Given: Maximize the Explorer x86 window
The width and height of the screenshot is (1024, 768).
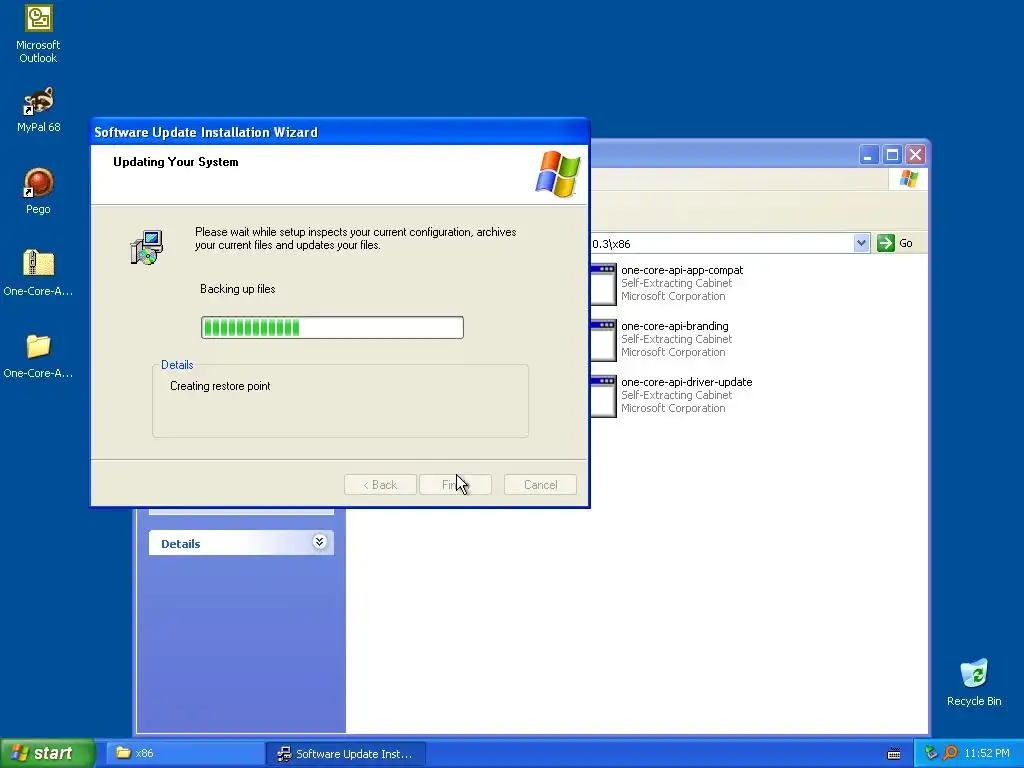Looking at the screenshot, I should [x=892, y=155].
